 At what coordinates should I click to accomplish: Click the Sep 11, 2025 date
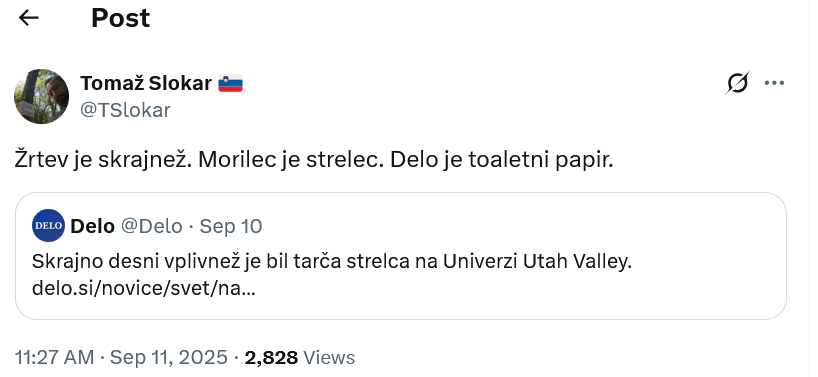click(169, 358)
